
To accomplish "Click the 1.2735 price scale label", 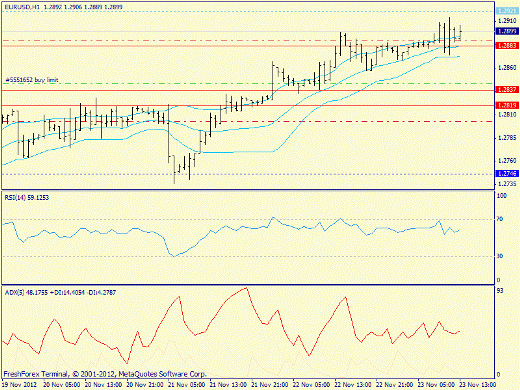I will 507,184.
